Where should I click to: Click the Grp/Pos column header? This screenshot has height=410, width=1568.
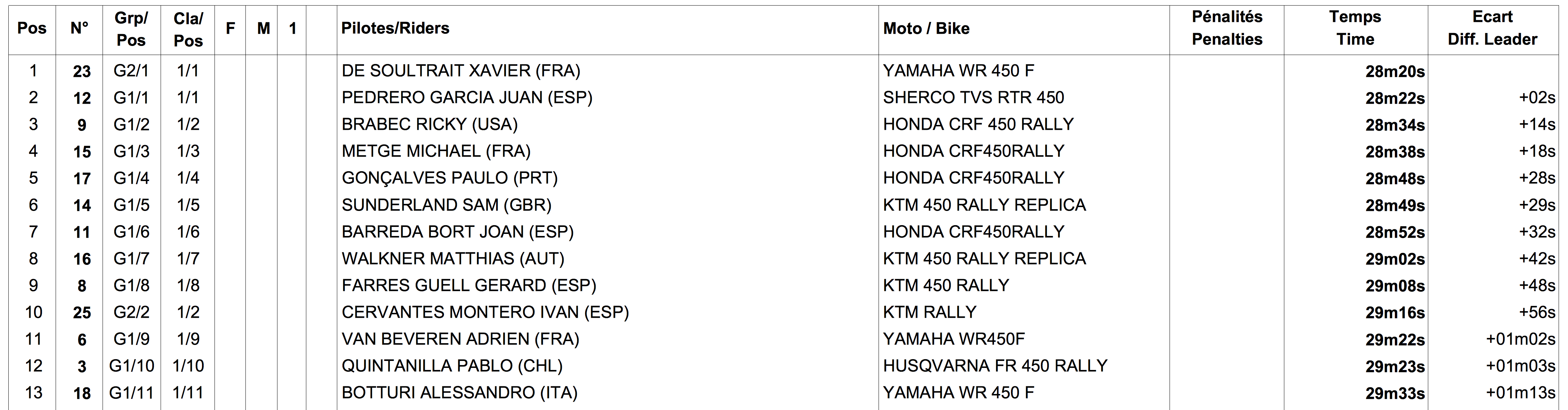pos(131,29)
